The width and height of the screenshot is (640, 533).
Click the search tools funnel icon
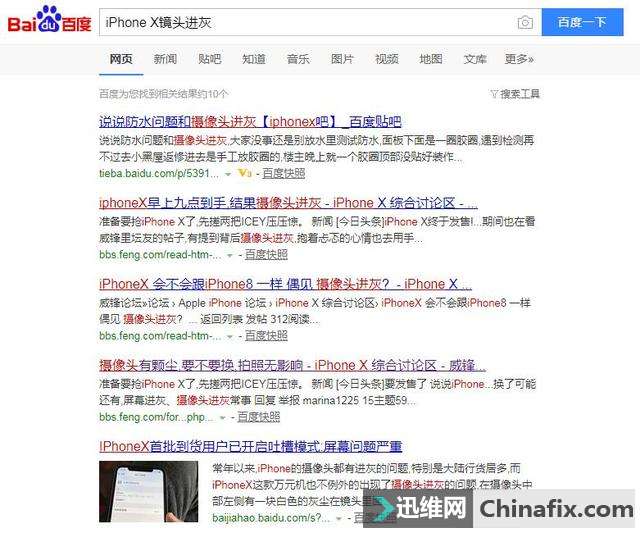point(494,94)
